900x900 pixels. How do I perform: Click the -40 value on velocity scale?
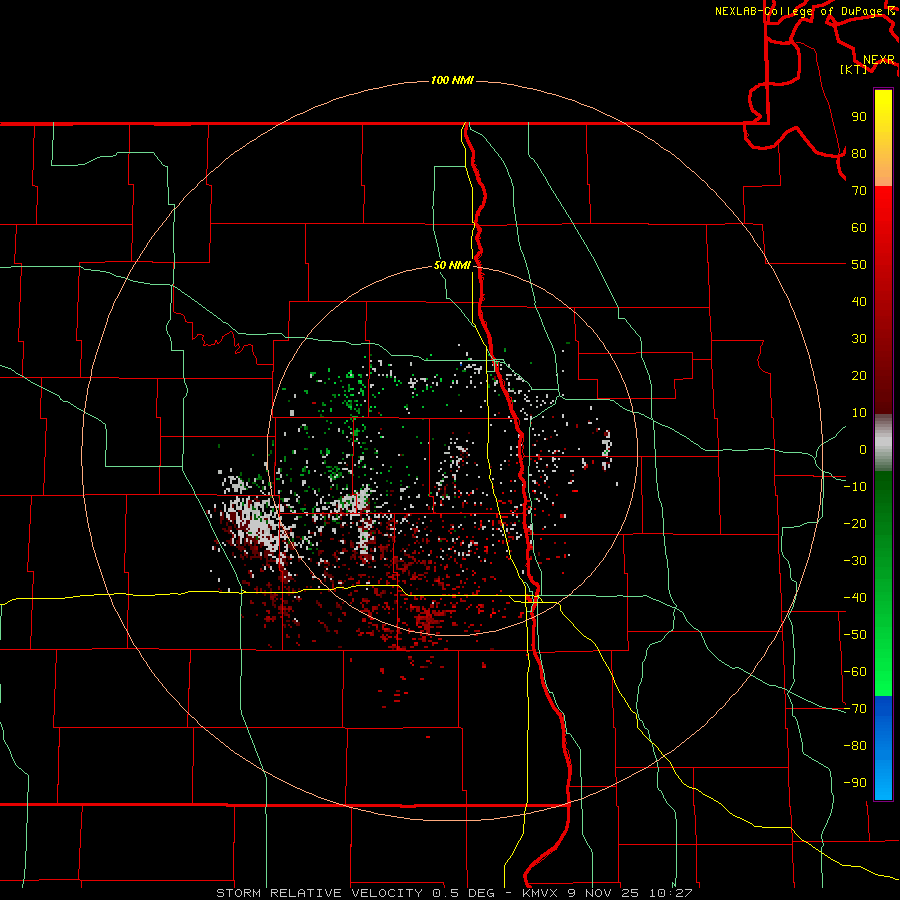pos(855,598)
